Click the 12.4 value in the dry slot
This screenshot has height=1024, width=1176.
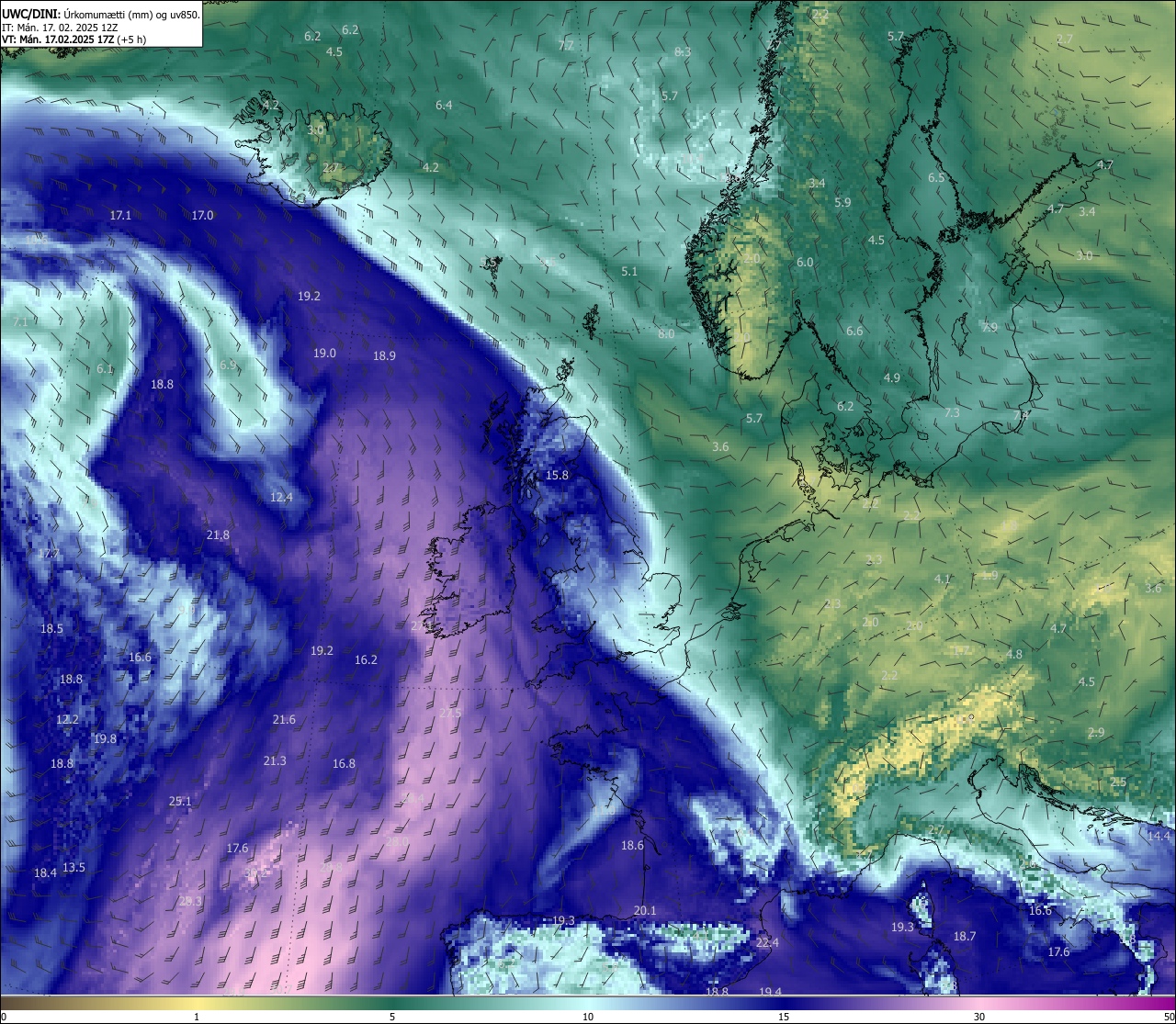coord(281,497)
